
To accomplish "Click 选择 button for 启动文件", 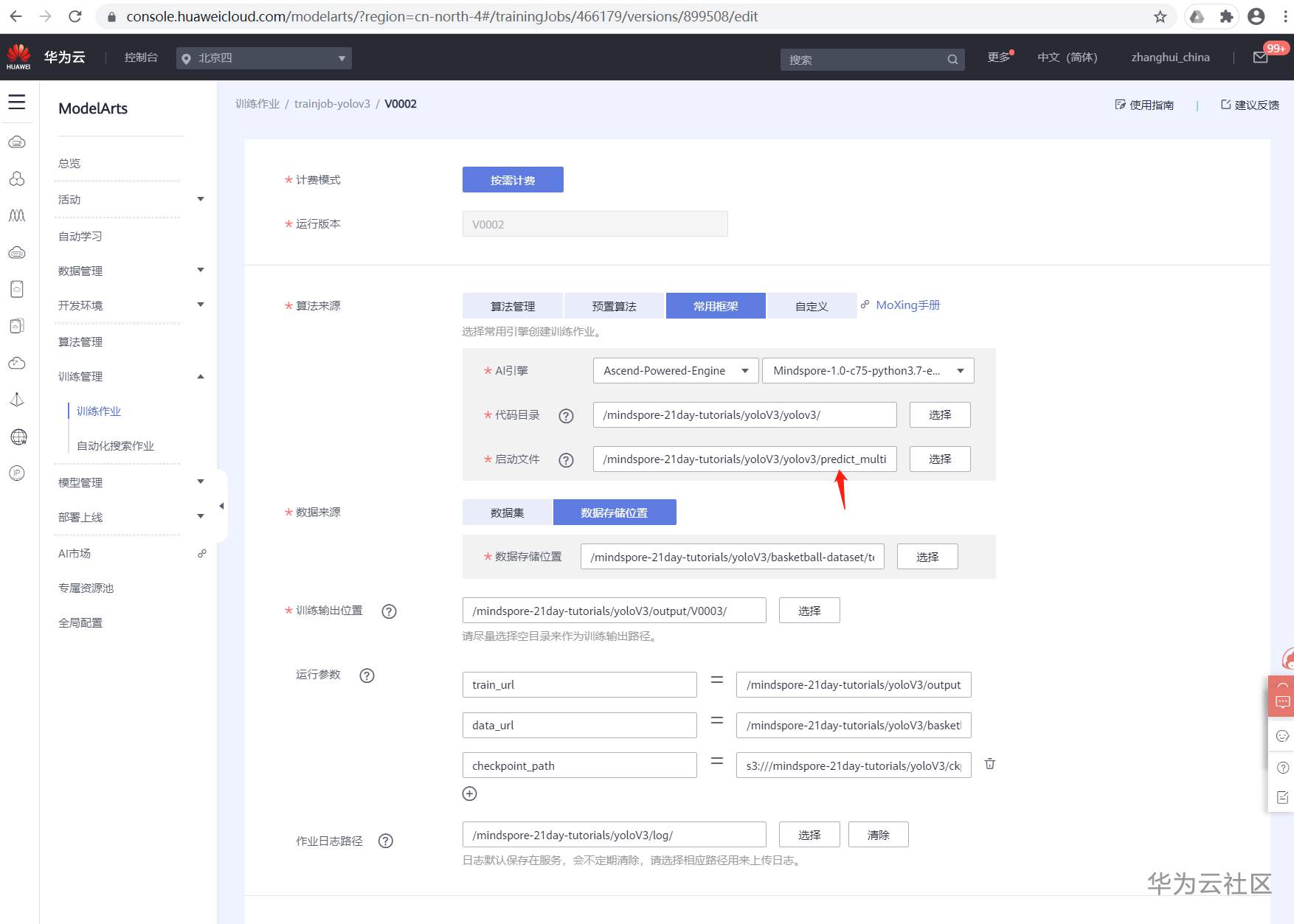I will click(x=940, y=459).
